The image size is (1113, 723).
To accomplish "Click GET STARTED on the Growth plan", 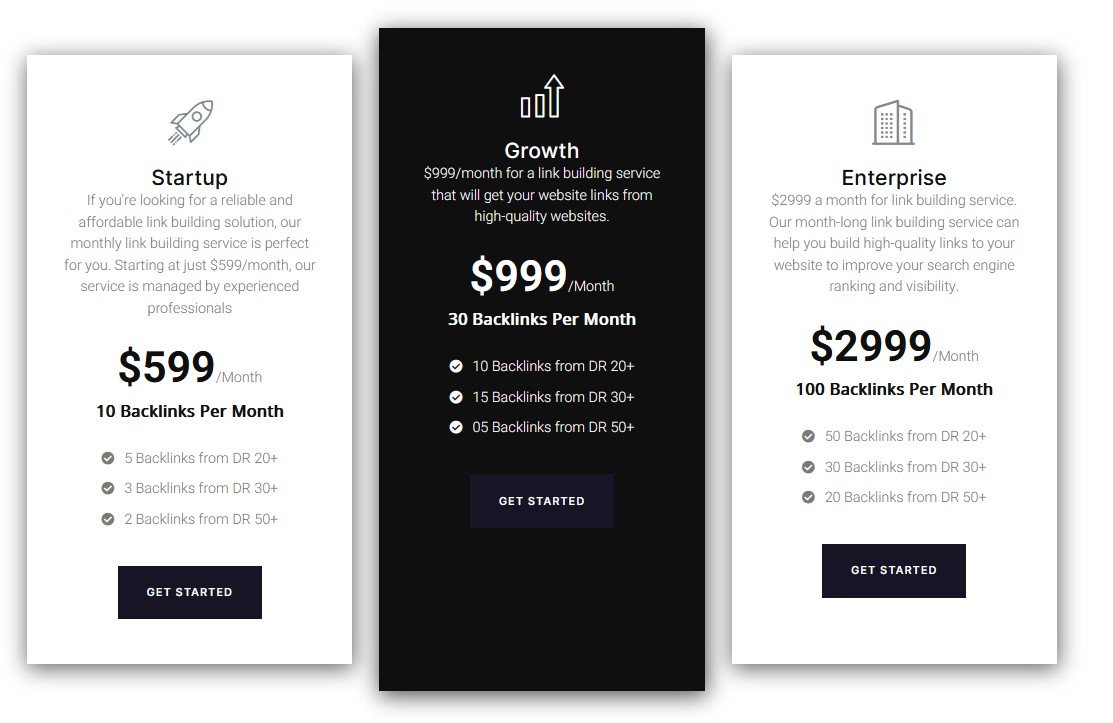I will [x=541, y=501].
